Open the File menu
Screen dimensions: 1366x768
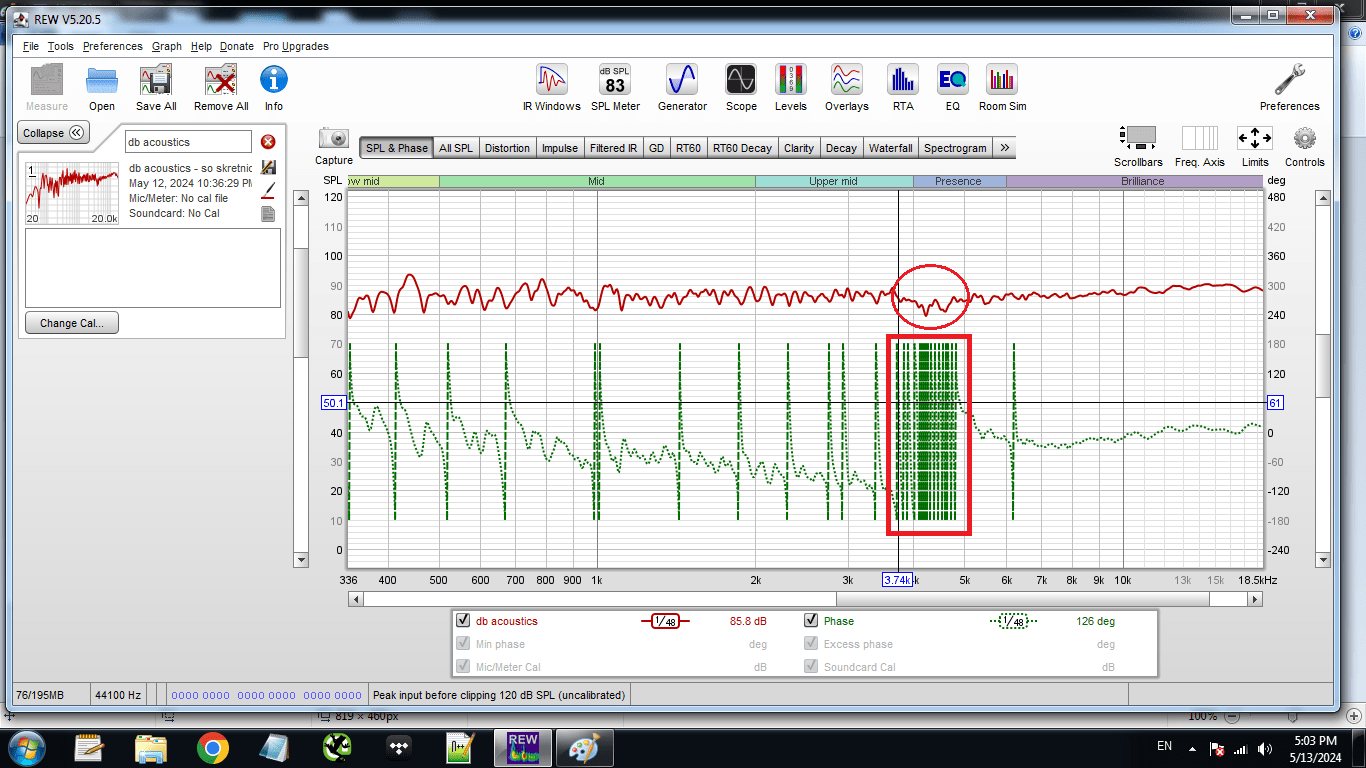point(30,46)
